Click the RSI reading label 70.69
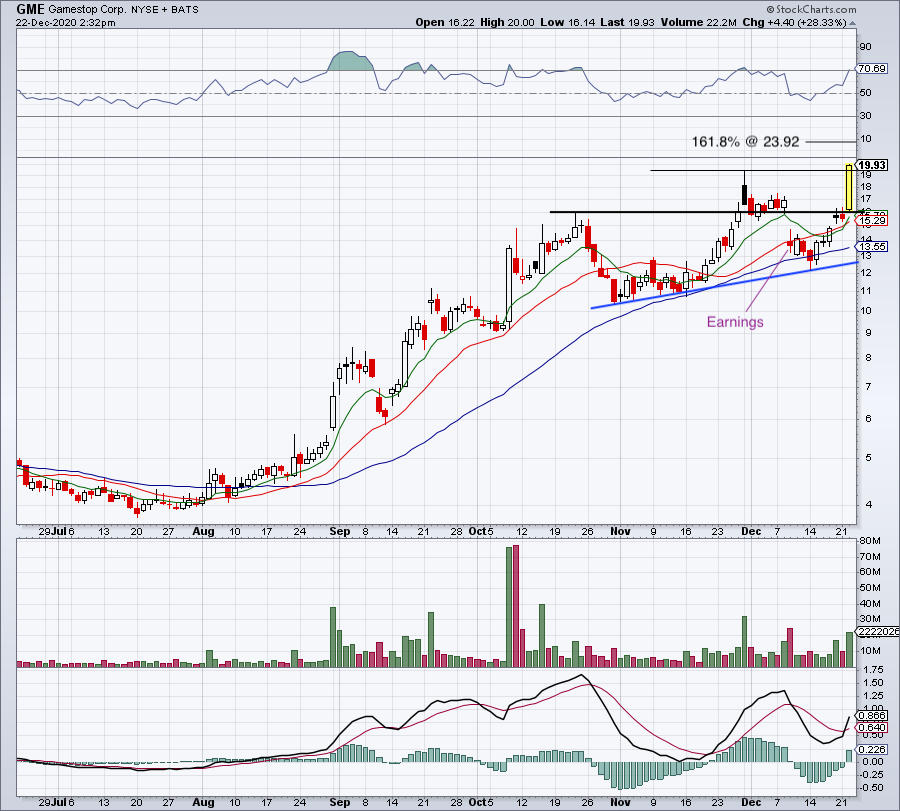The image size is (900, 811). click(872, 68)
